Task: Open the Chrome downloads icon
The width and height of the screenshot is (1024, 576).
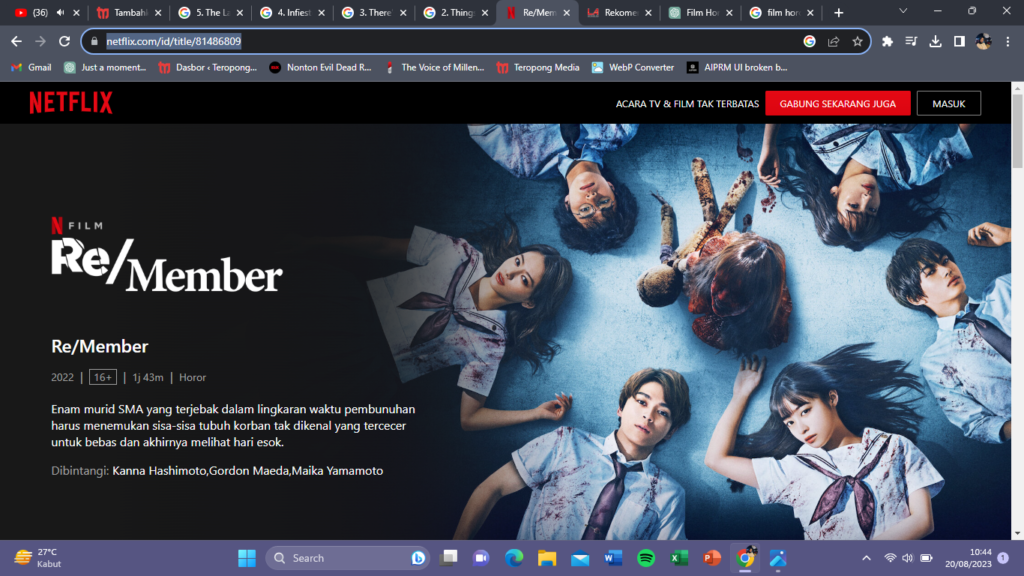Action: 935,41
